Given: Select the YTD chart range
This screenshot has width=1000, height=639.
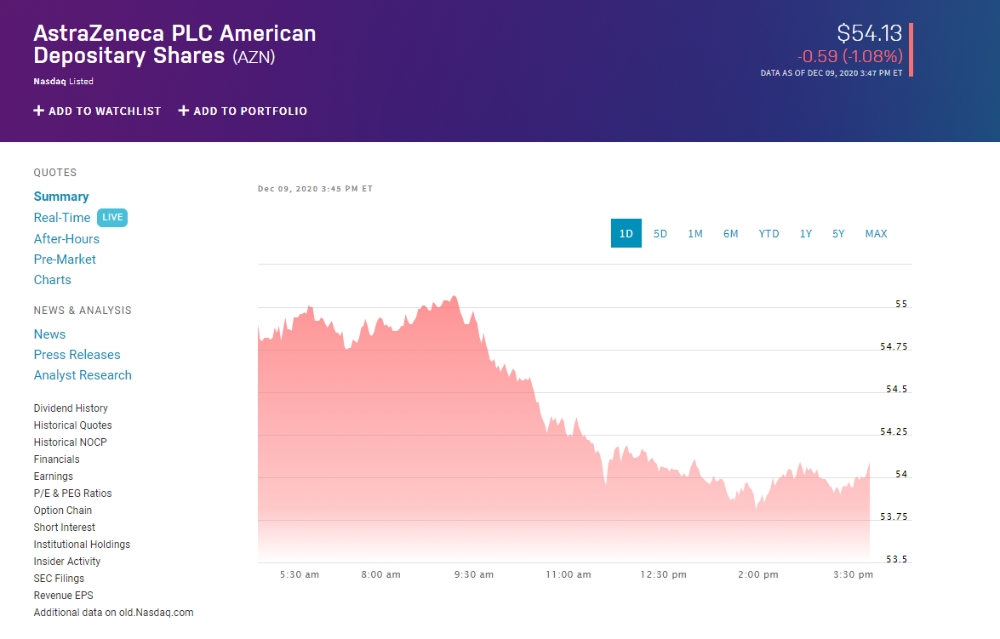Looking at the screenshot, I should 768,234.
